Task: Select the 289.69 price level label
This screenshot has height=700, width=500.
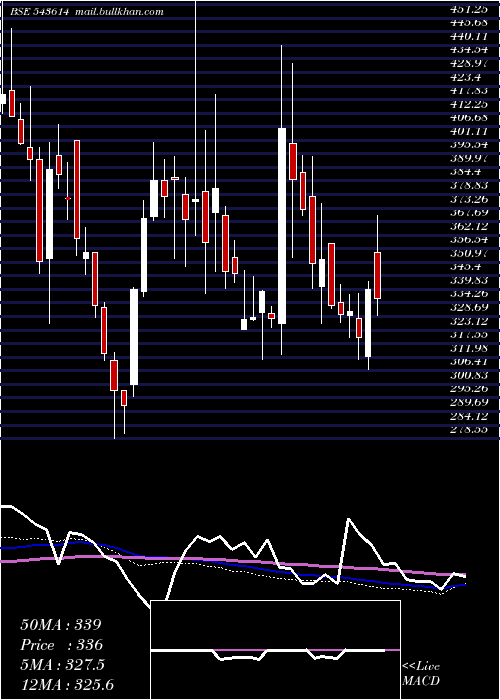Action: click(x=469, y=403)
